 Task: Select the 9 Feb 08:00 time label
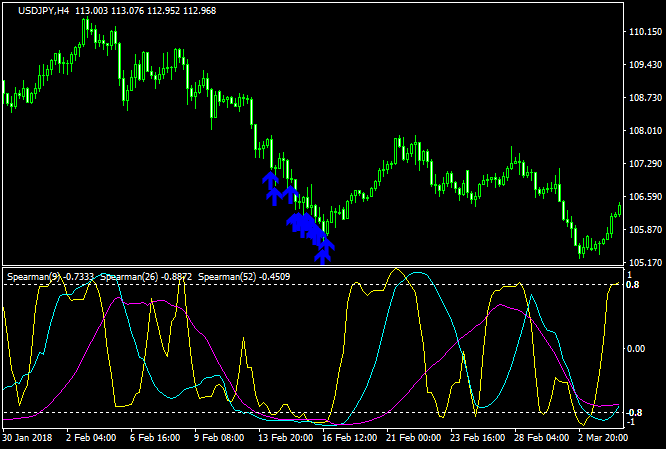[219, 438]
